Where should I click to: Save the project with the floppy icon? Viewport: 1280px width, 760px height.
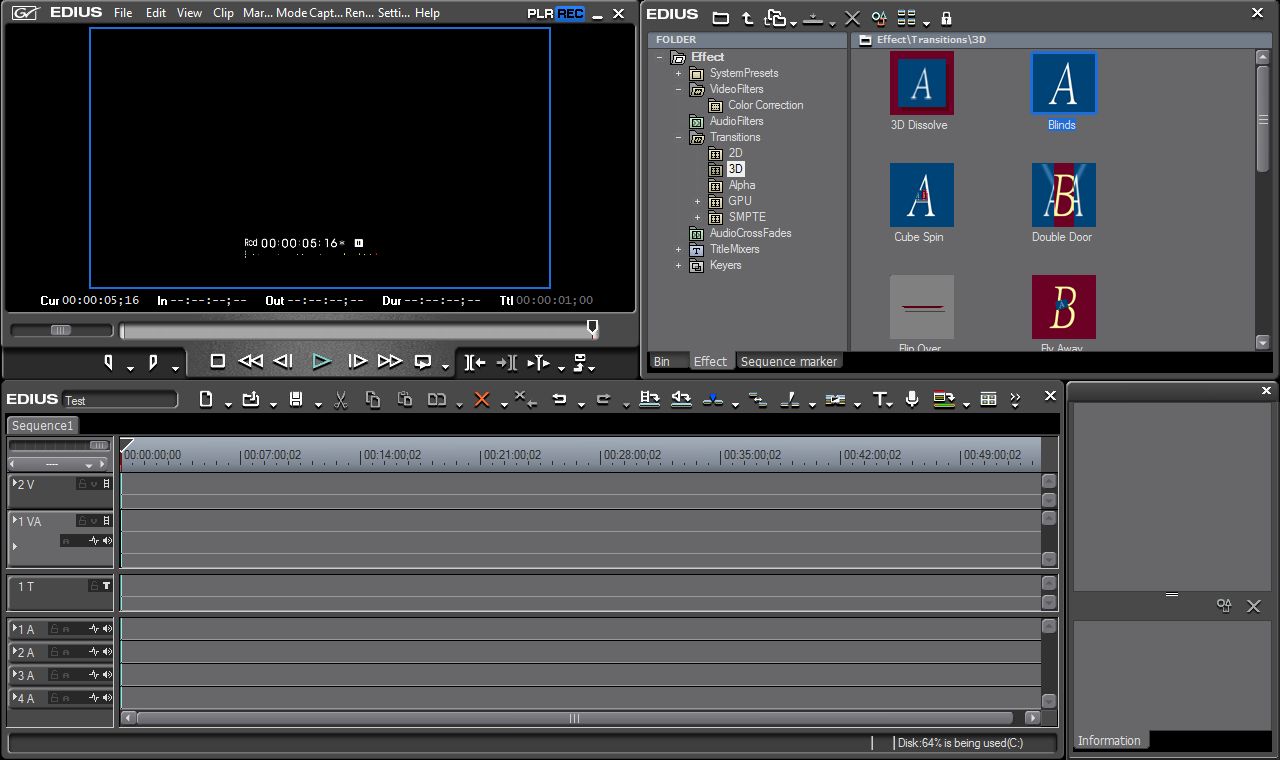click(296, 399)
